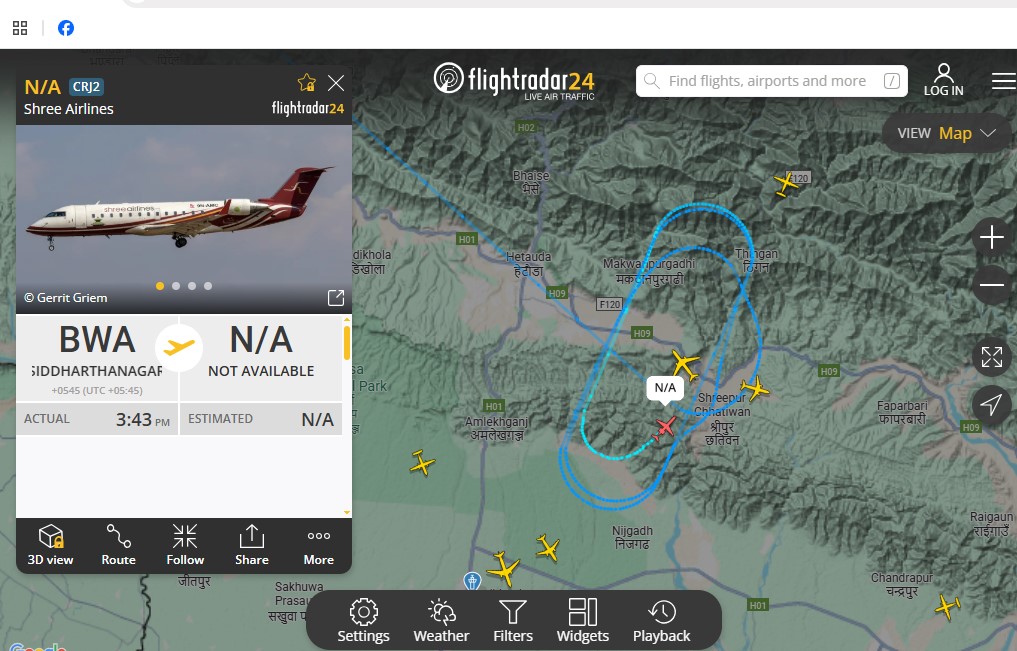This screenshot has width=1017, height=651.
Task: Open the More options menu
Action: coord(318,545)
